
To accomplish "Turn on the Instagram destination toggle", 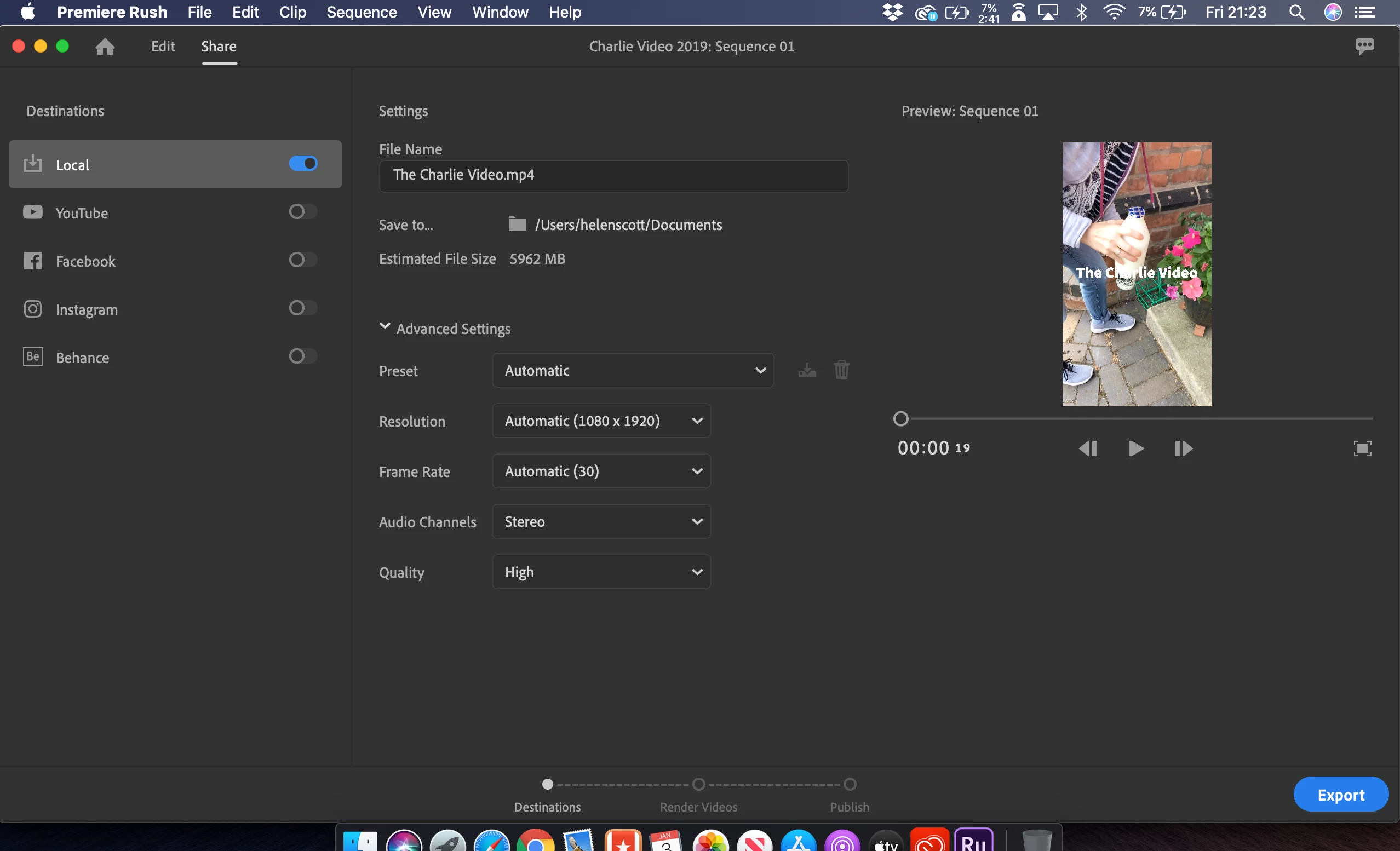I will click(303, 308).
